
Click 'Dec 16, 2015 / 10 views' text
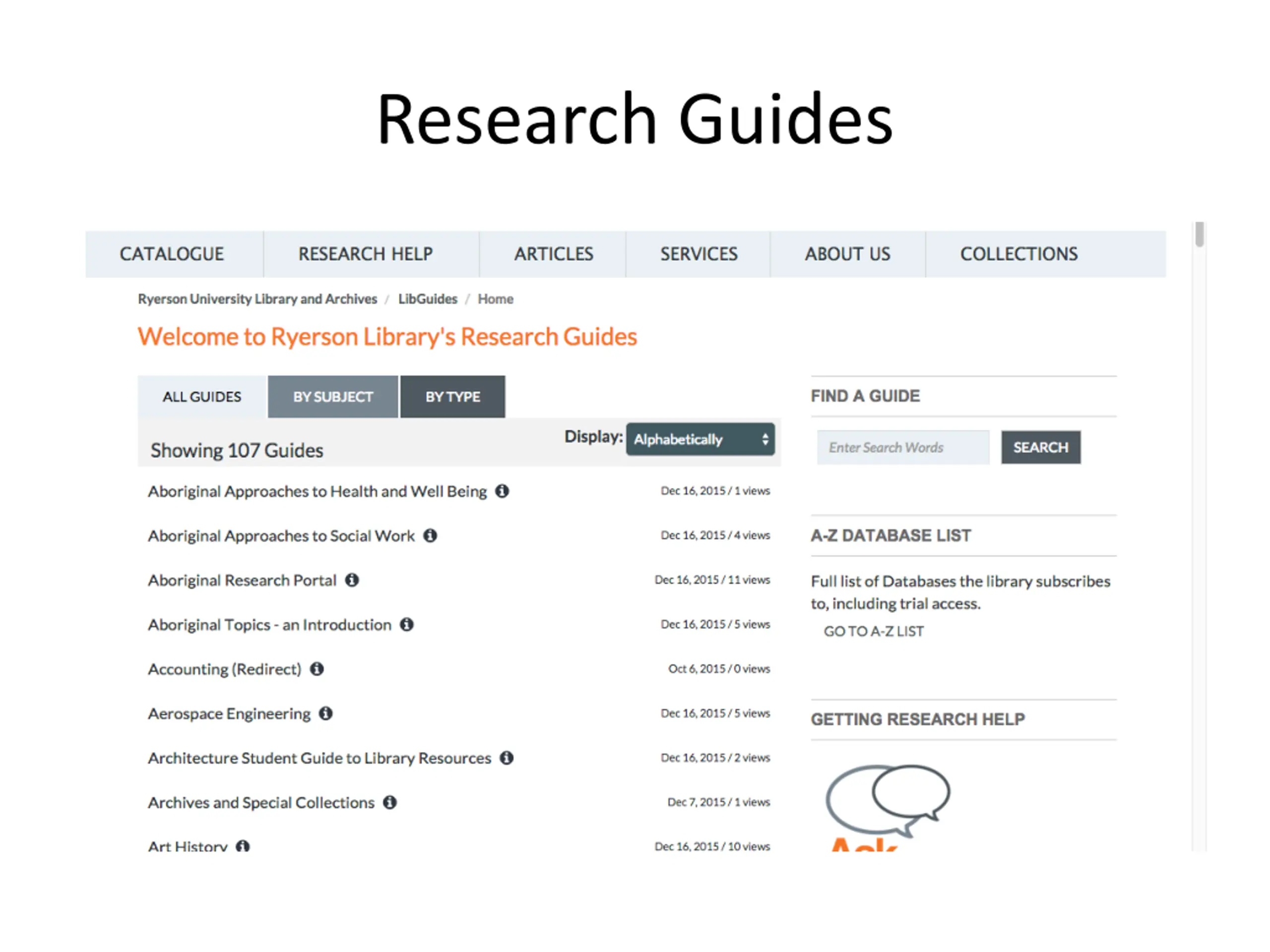(712, 846)
